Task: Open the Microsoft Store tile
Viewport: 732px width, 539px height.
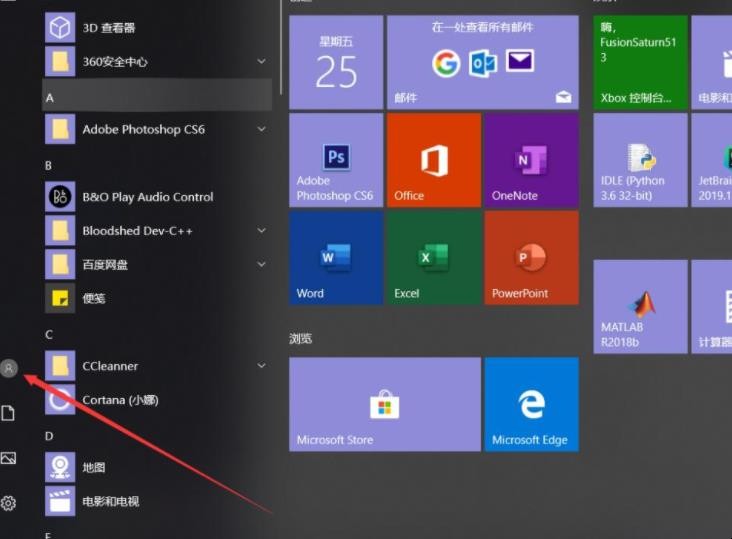Action: (x=385, y=404)
